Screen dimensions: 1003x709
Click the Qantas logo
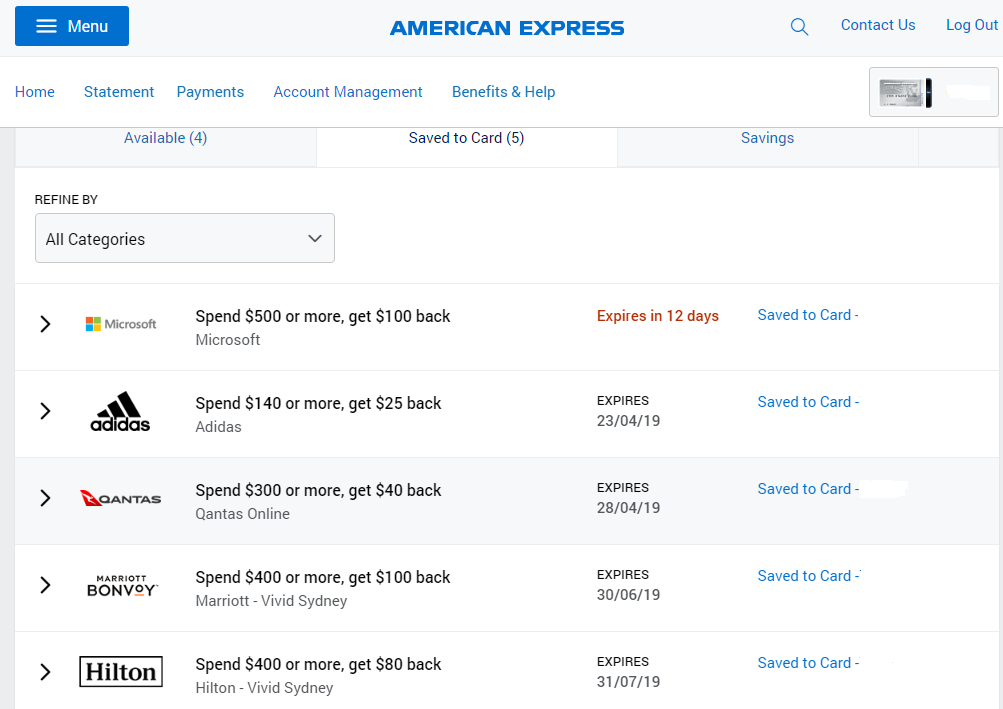point(120,498)
